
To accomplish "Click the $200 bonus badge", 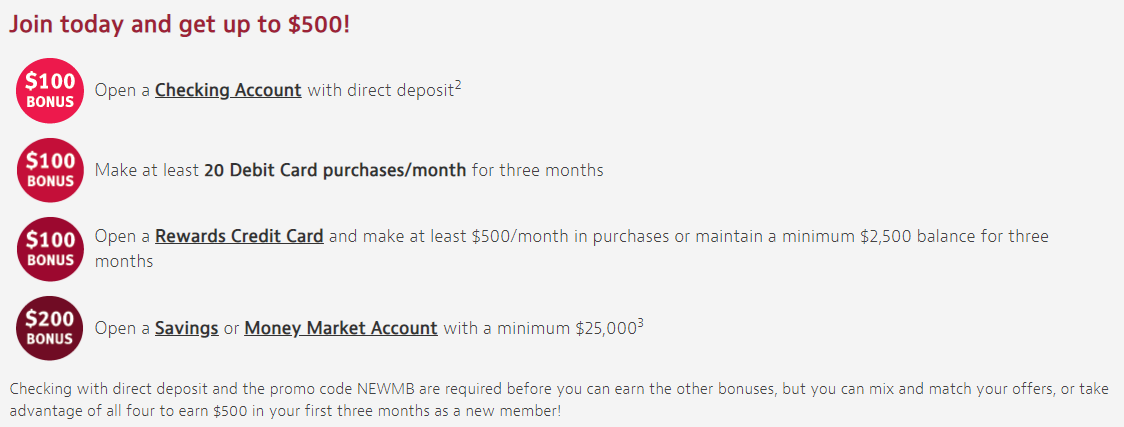I will (x=49, y=327).
